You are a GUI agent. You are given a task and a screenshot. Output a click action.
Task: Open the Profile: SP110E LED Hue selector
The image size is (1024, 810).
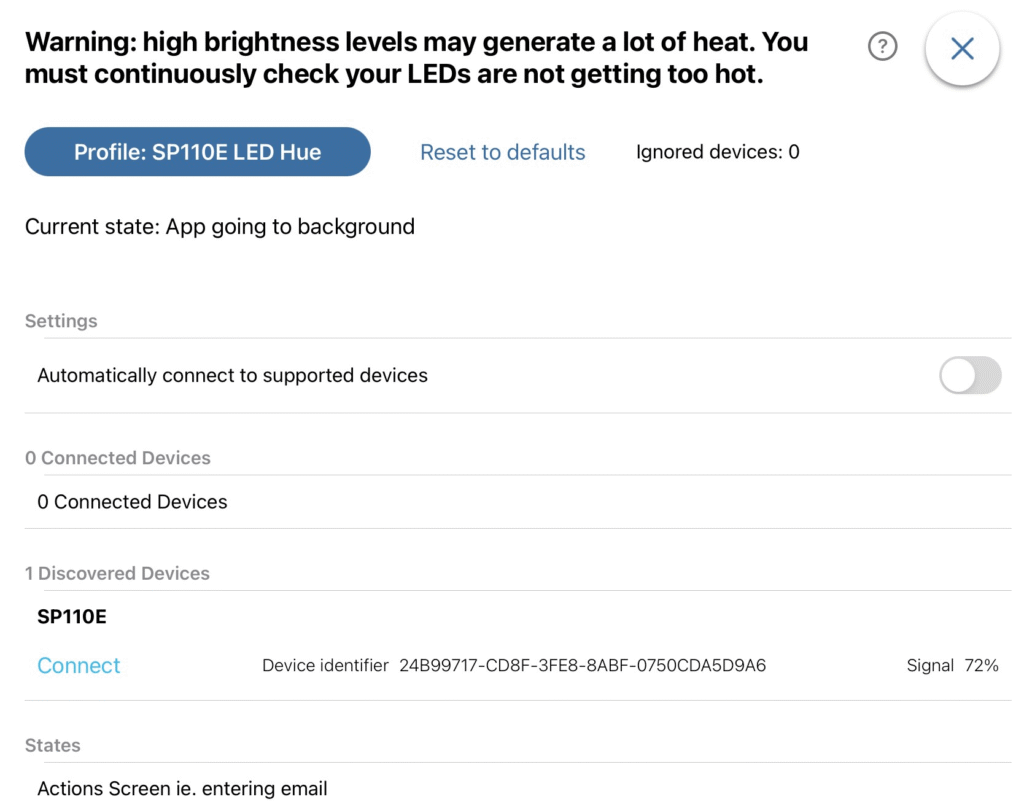(197, 152)
